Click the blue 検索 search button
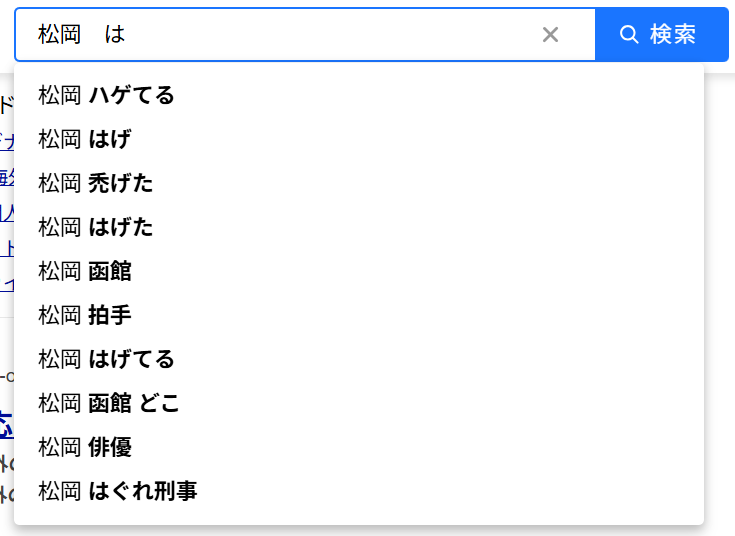The height and width of the screenshot is (536, 735). 661,34
